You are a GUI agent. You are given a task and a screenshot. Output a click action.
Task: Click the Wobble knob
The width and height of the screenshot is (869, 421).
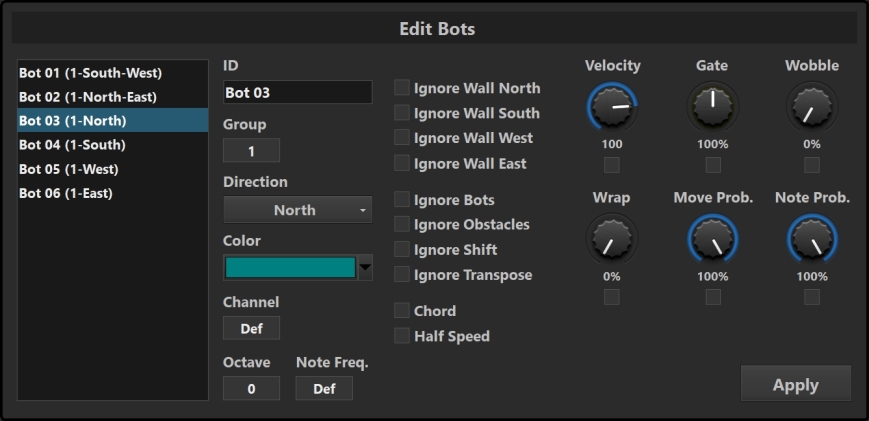click(812, 106)
